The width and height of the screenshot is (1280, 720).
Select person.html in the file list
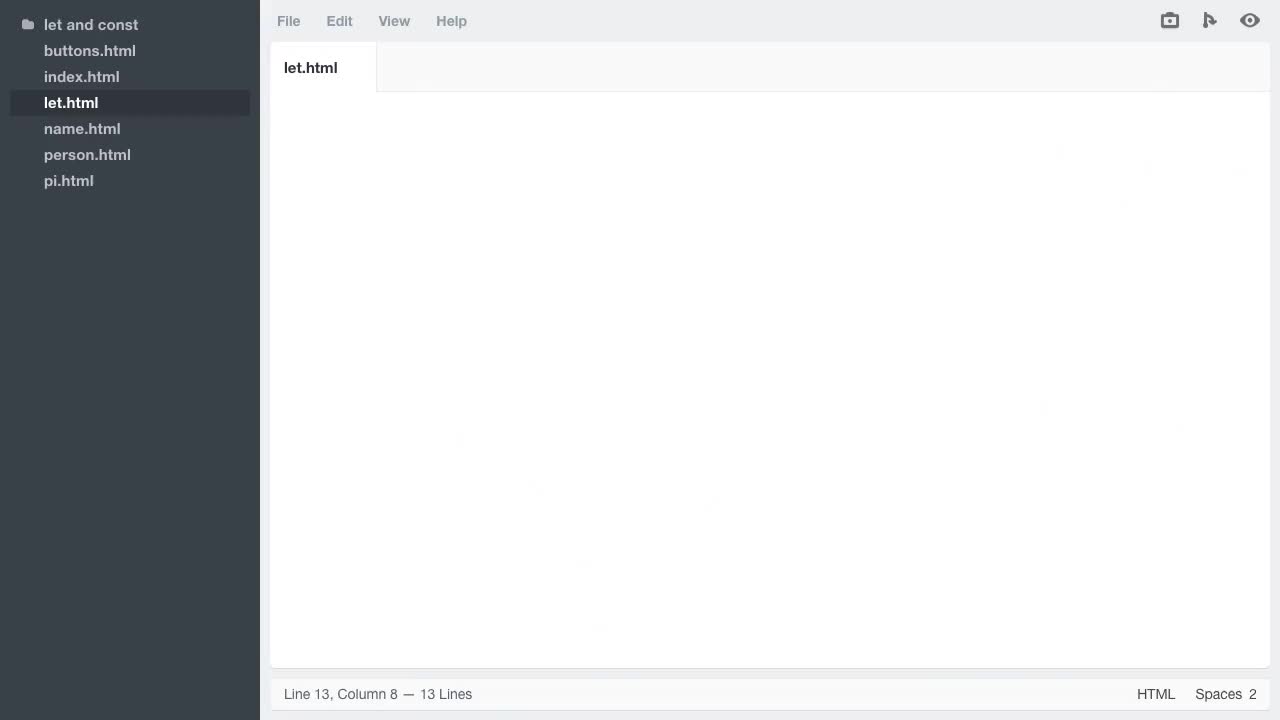pos(87,154)
